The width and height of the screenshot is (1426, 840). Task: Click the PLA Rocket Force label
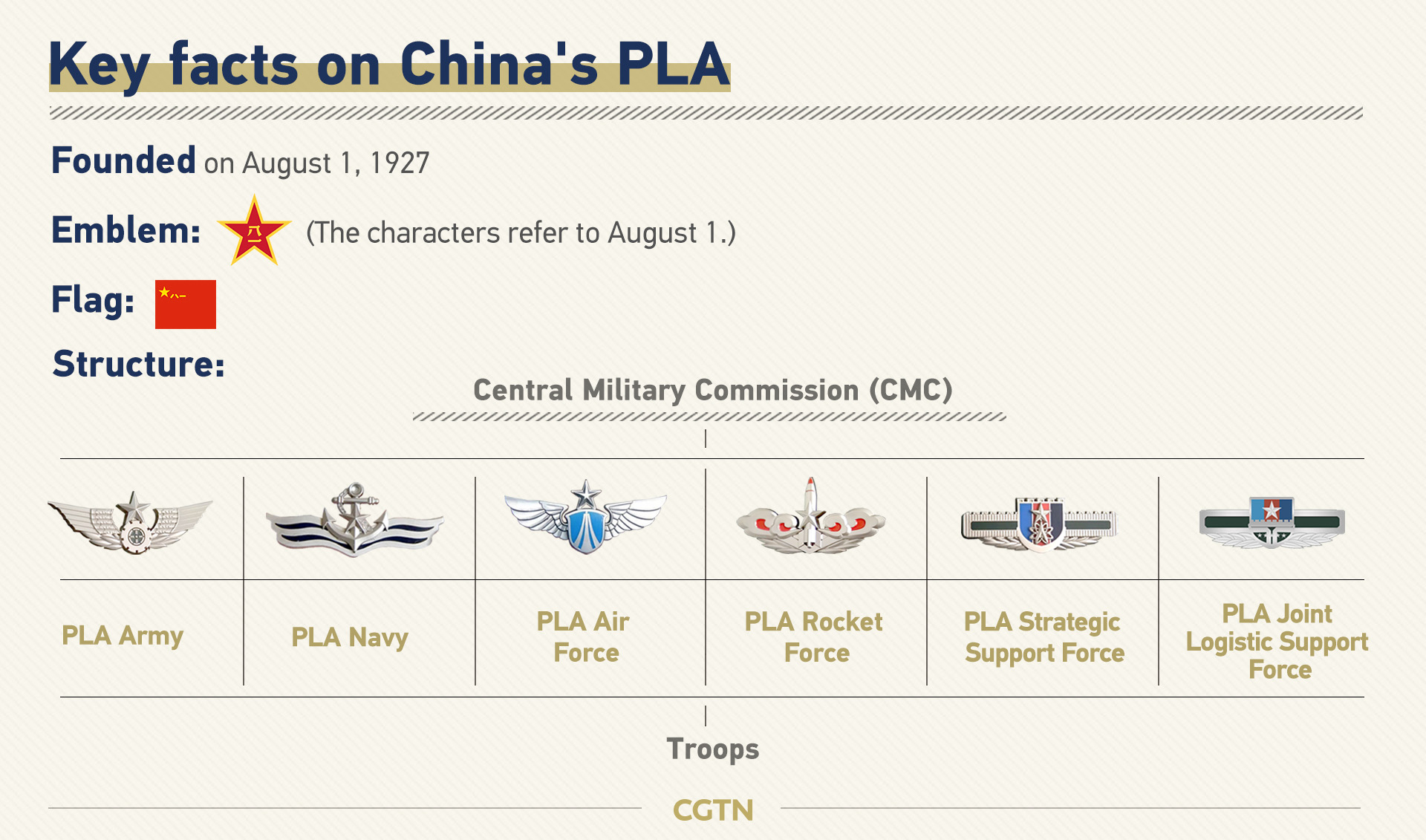(x=814, y=636)
